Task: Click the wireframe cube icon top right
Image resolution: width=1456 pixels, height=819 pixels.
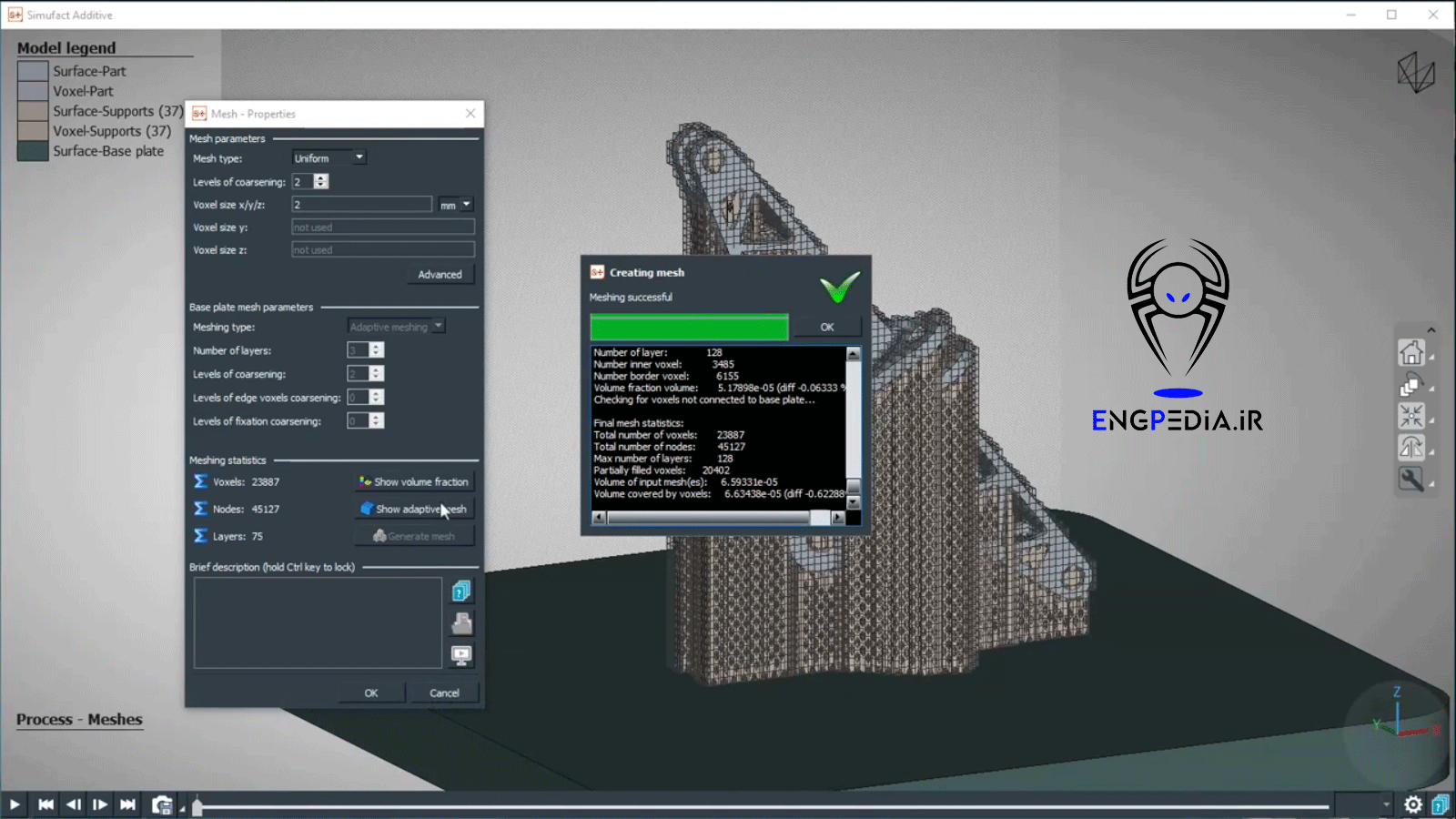Action: tap(1416, 72)
